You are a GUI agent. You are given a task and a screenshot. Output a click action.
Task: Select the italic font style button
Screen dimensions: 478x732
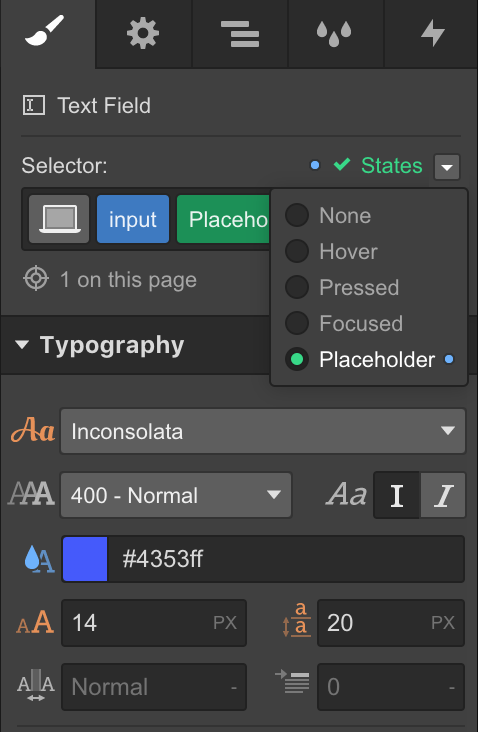point(443,495)
